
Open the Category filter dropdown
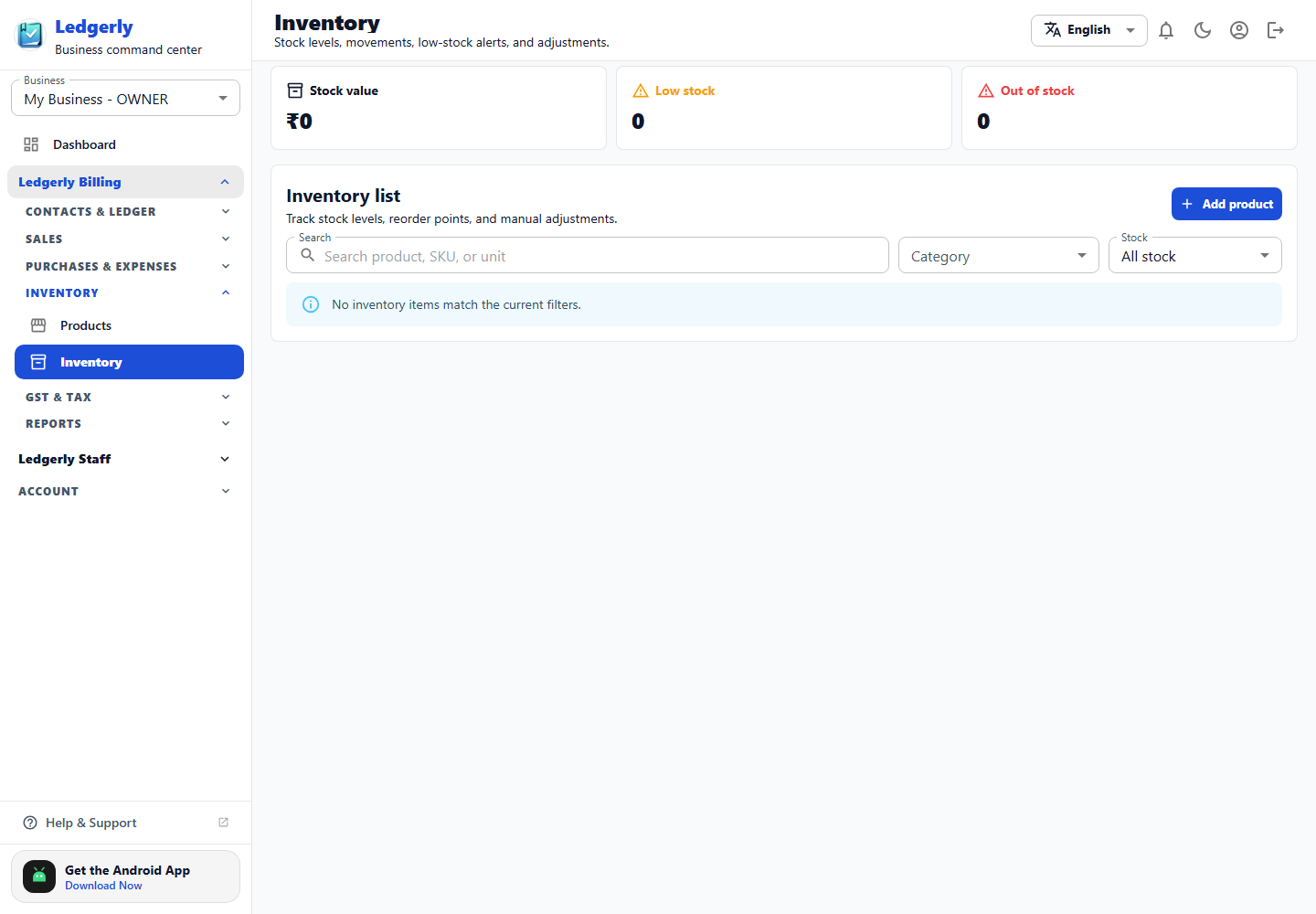point(999,255)
